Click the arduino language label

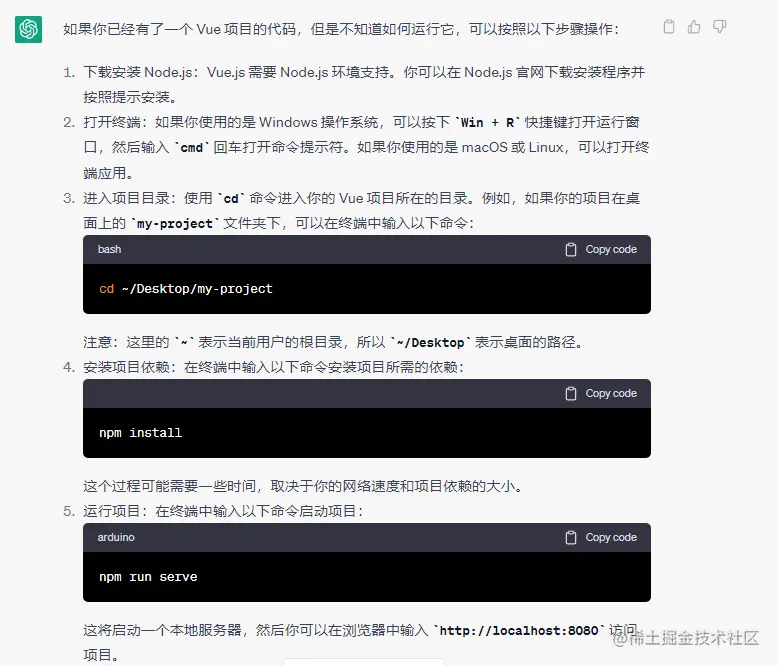116,537
